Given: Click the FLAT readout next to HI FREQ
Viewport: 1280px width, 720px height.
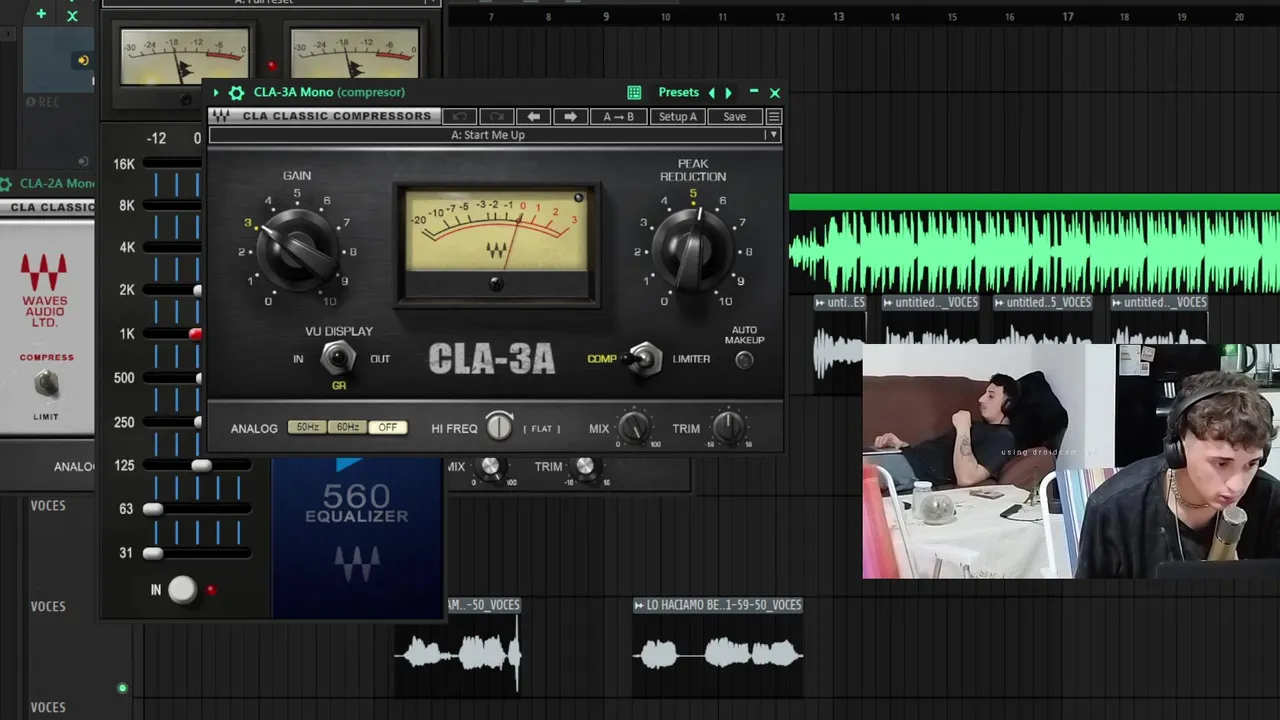Looking at the screenshot, I should coord(541,429).
